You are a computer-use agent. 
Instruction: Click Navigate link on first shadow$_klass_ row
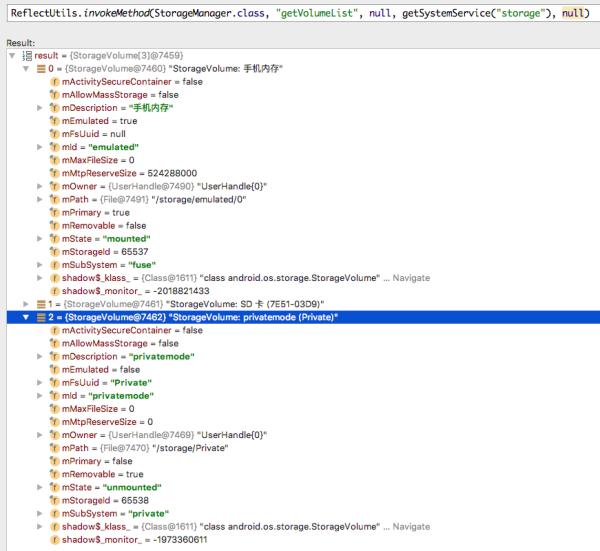point(411,278)
